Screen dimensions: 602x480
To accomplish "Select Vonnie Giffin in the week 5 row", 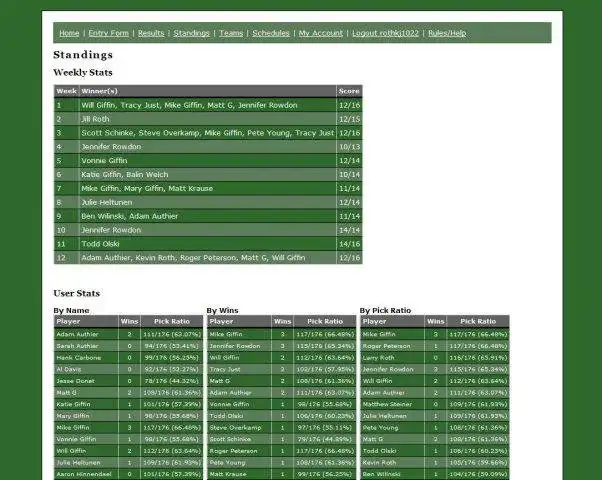I will (104, 161).
